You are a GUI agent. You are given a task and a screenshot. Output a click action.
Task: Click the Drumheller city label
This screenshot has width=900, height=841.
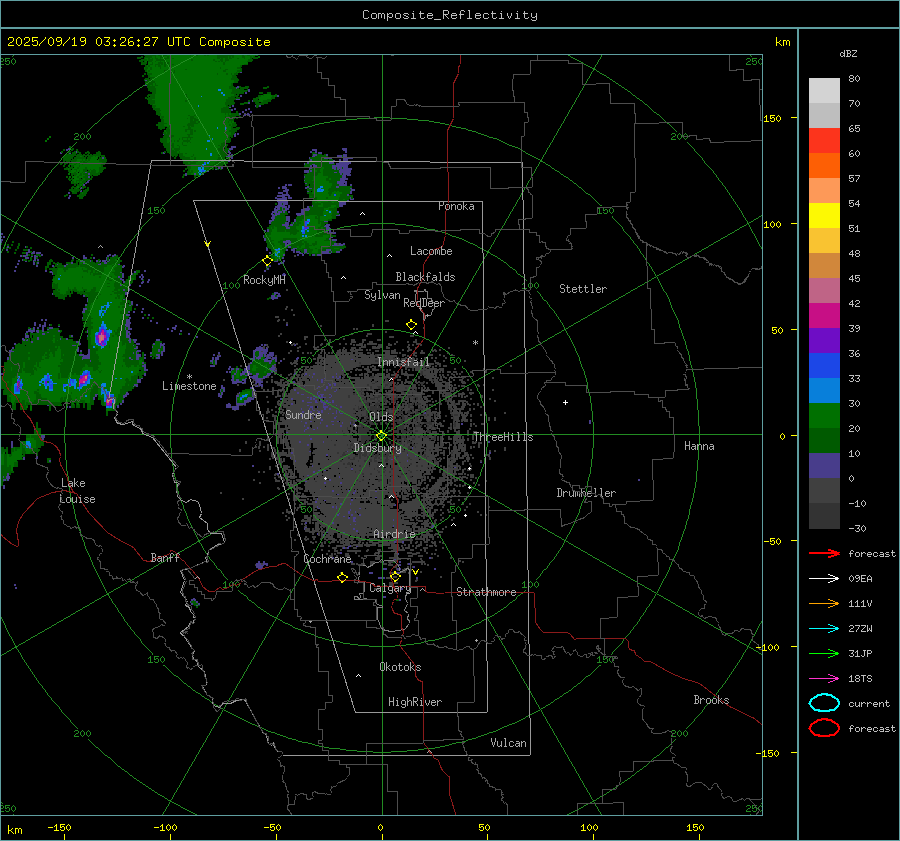click(586, 493)
